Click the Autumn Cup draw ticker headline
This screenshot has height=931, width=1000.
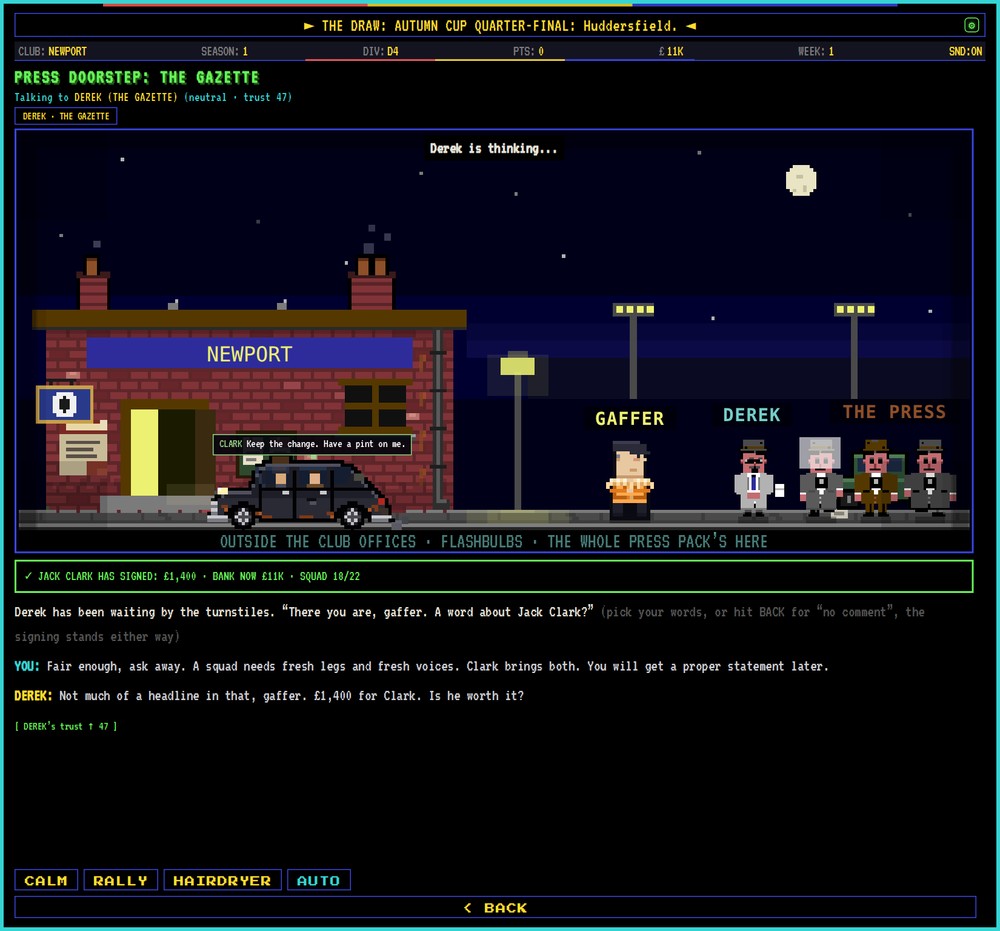[499, 26]
